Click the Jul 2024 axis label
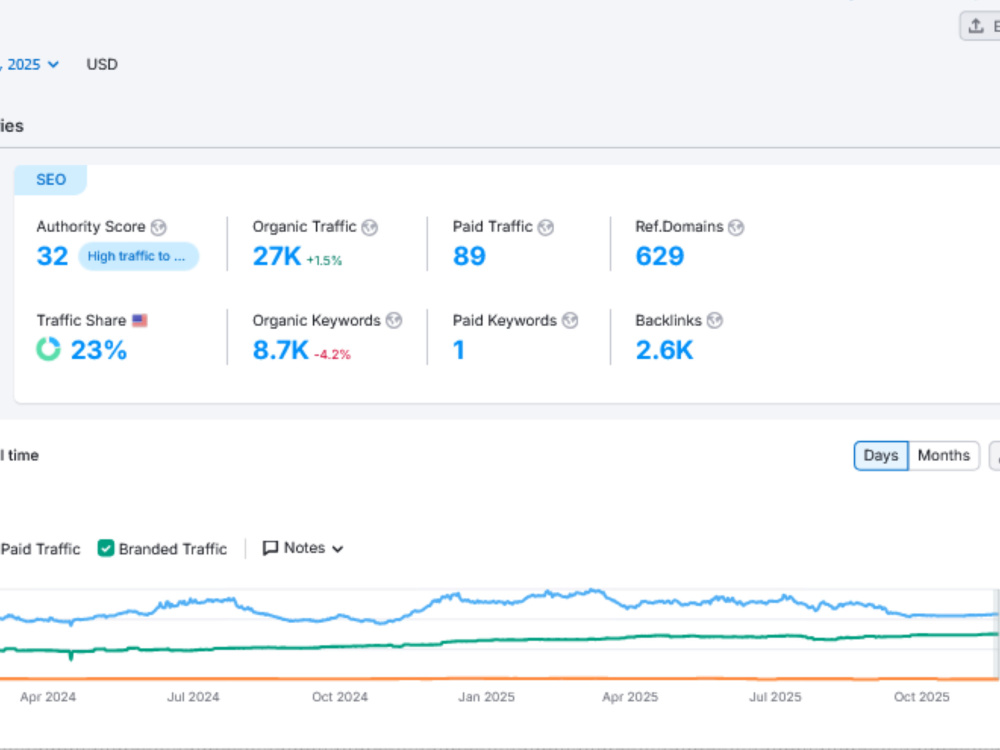1000x750 pixels. coord(193,696)
